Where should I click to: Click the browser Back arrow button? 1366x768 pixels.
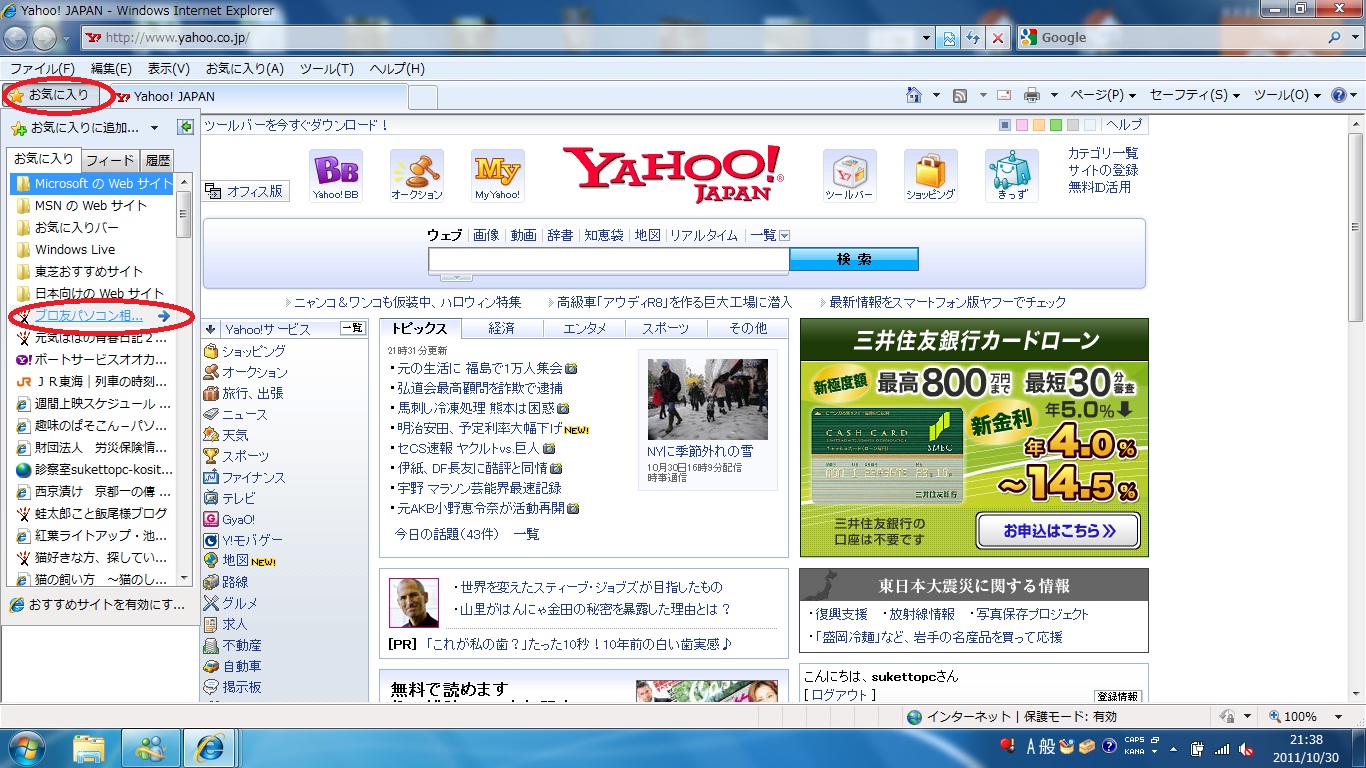(x=16, y=38)
